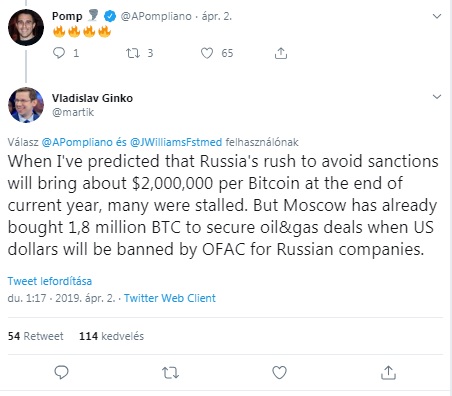Open the @APompliano mention in reply line

[77, 142]
